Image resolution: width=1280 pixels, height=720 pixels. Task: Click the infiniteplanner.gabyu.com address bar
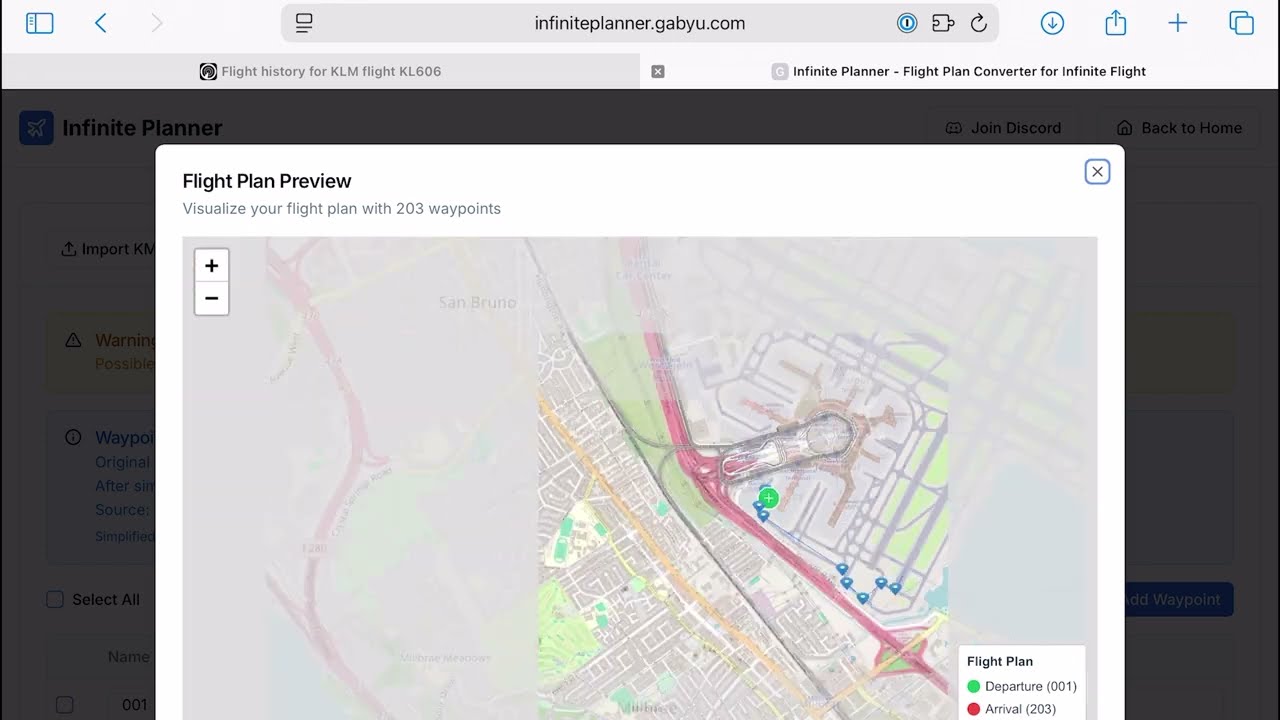(x=640, y=23)
